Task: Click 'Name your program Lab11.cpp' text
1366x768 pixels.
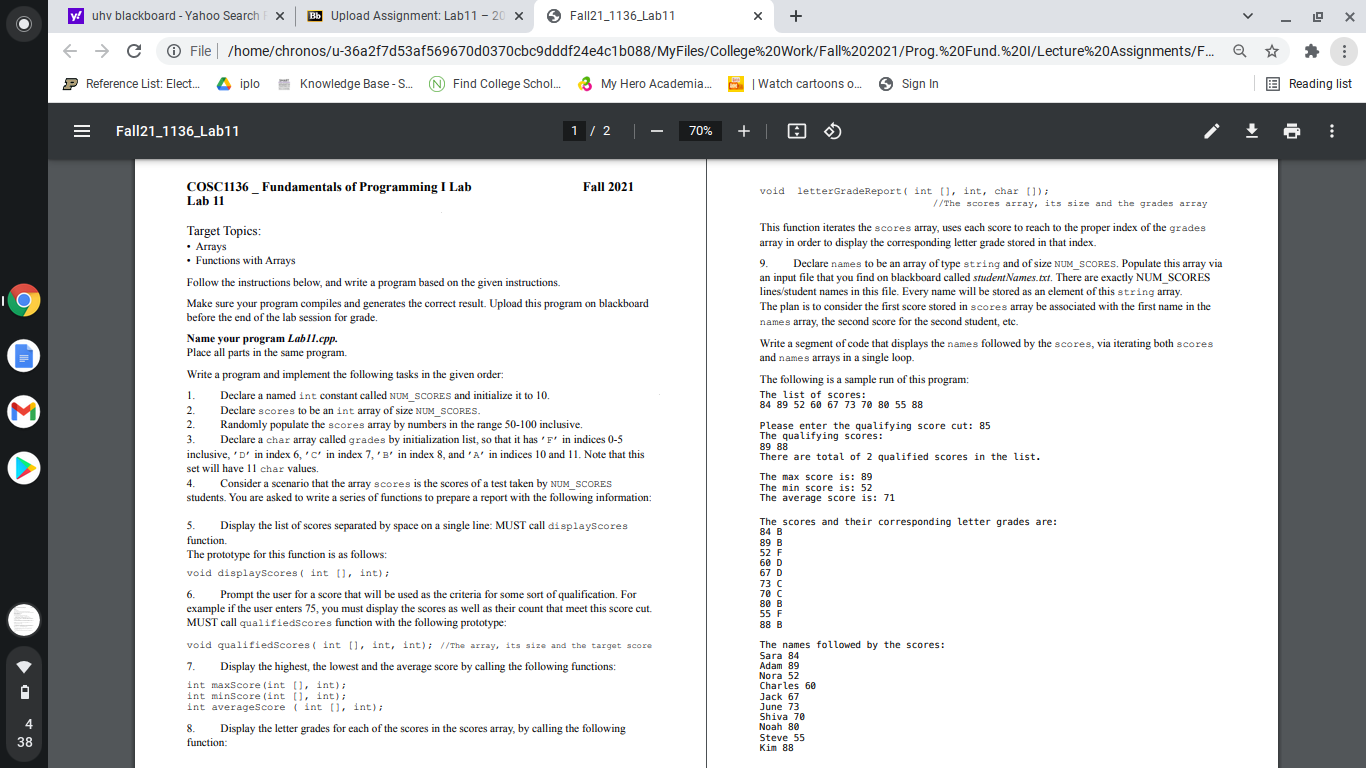Action: click(262, 339)
